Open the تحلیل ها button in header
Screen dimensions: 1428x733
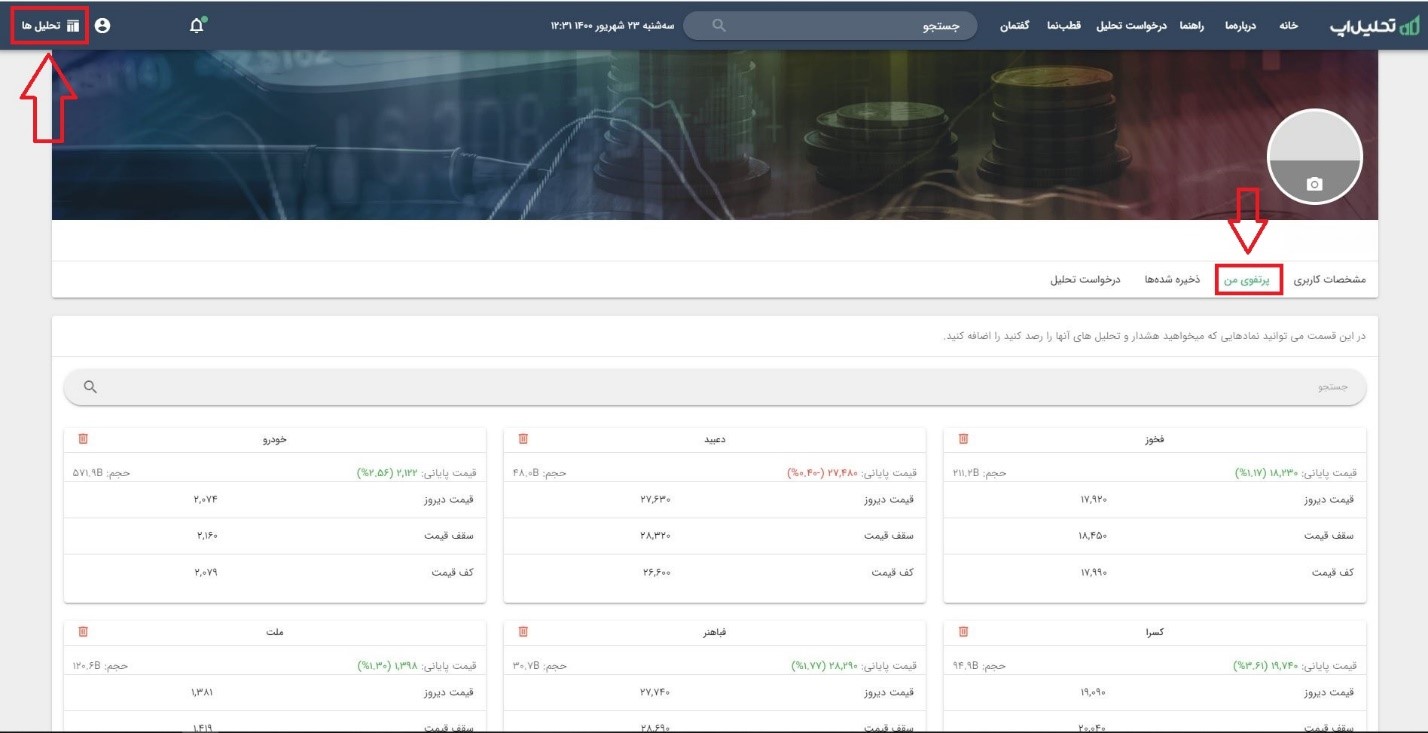[x=50, y=25]
